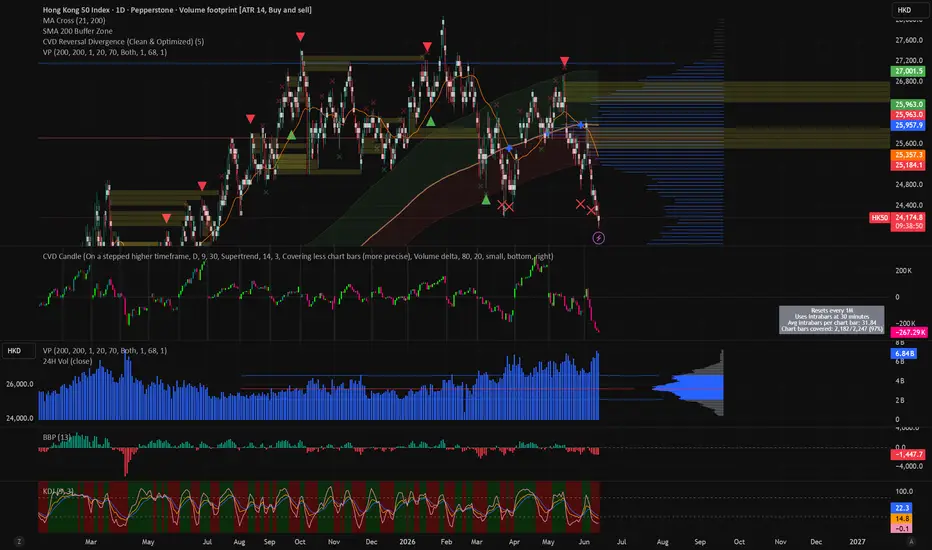Image resolution: width=932 pixels, height=550 pixels.
Task: Click the 24,800.0 price scale label
Action: coord(909,184)
